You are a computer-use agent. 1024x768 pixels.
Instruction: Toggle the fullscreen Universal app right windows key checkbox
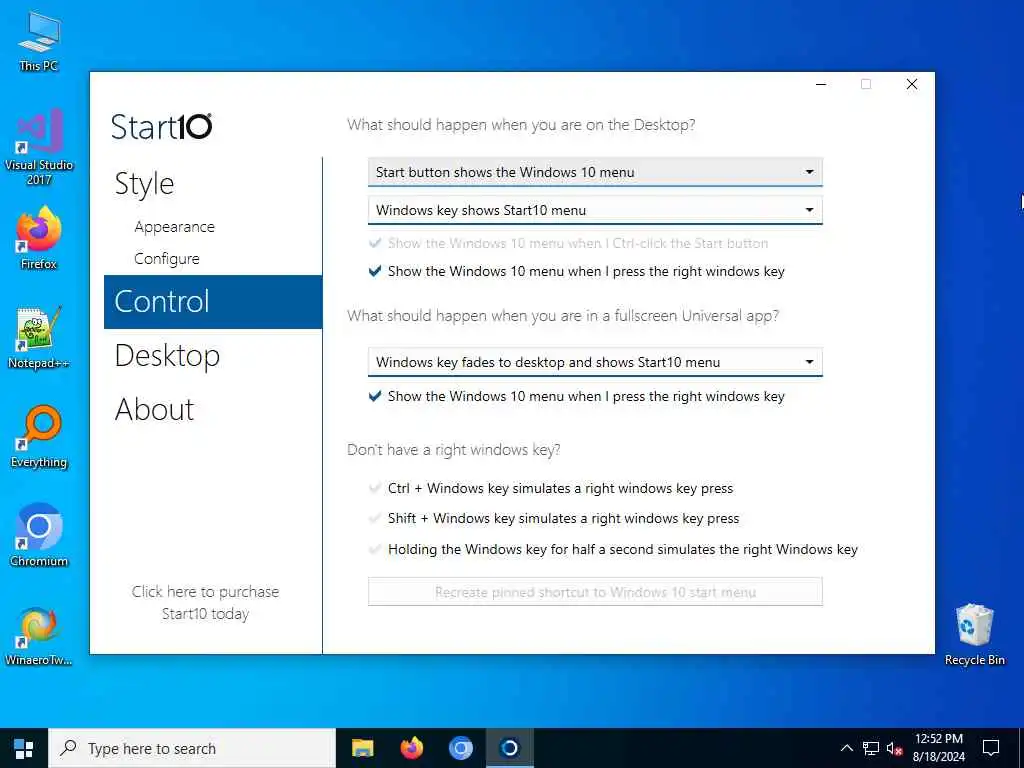click(375, 396)
